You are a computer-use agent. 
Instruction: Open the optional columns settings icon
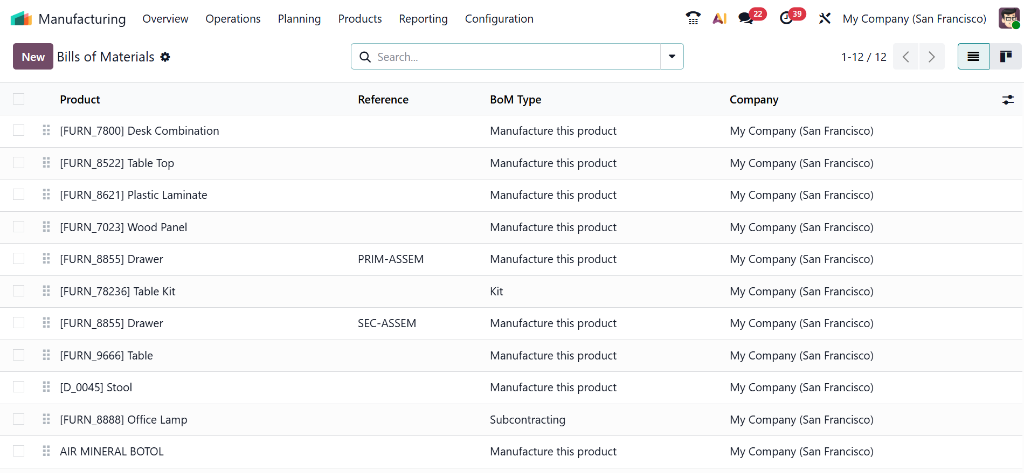click(1007, 100)
